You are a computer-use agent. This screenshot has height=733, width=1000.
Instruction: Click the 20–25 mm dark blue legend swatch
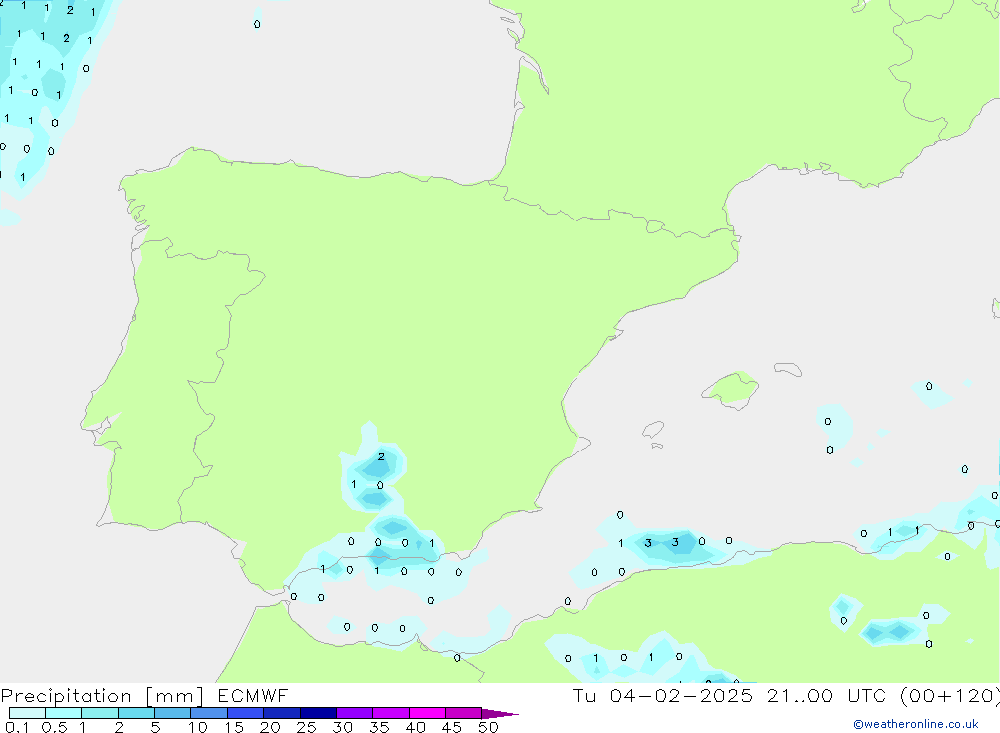[281, 713]
